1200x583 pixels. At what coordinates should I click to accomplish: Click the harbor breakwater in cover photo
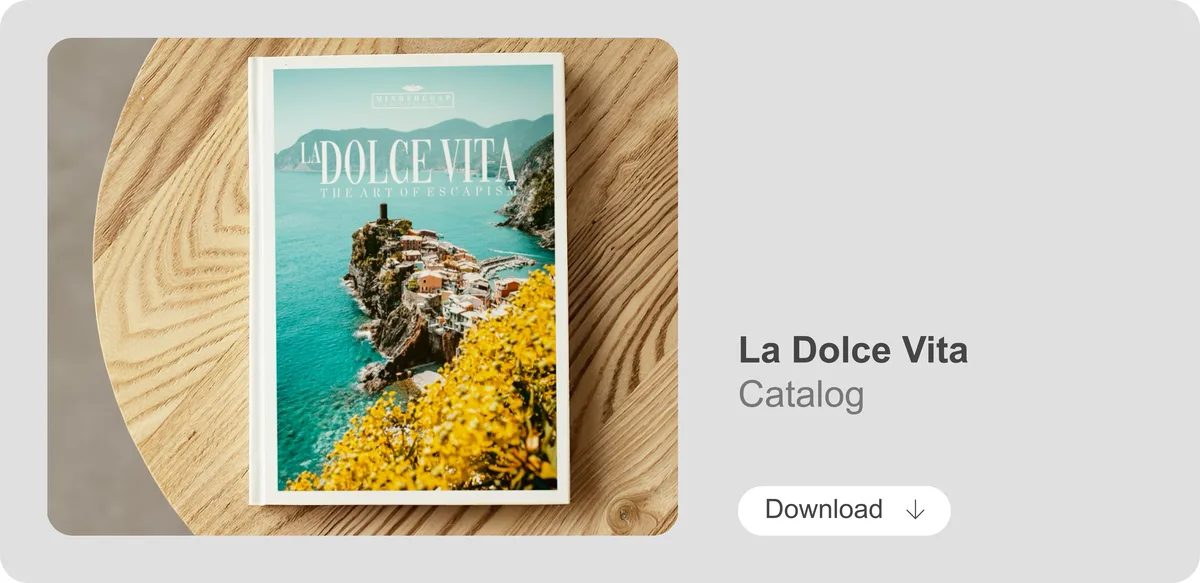(x=508, y=265)
